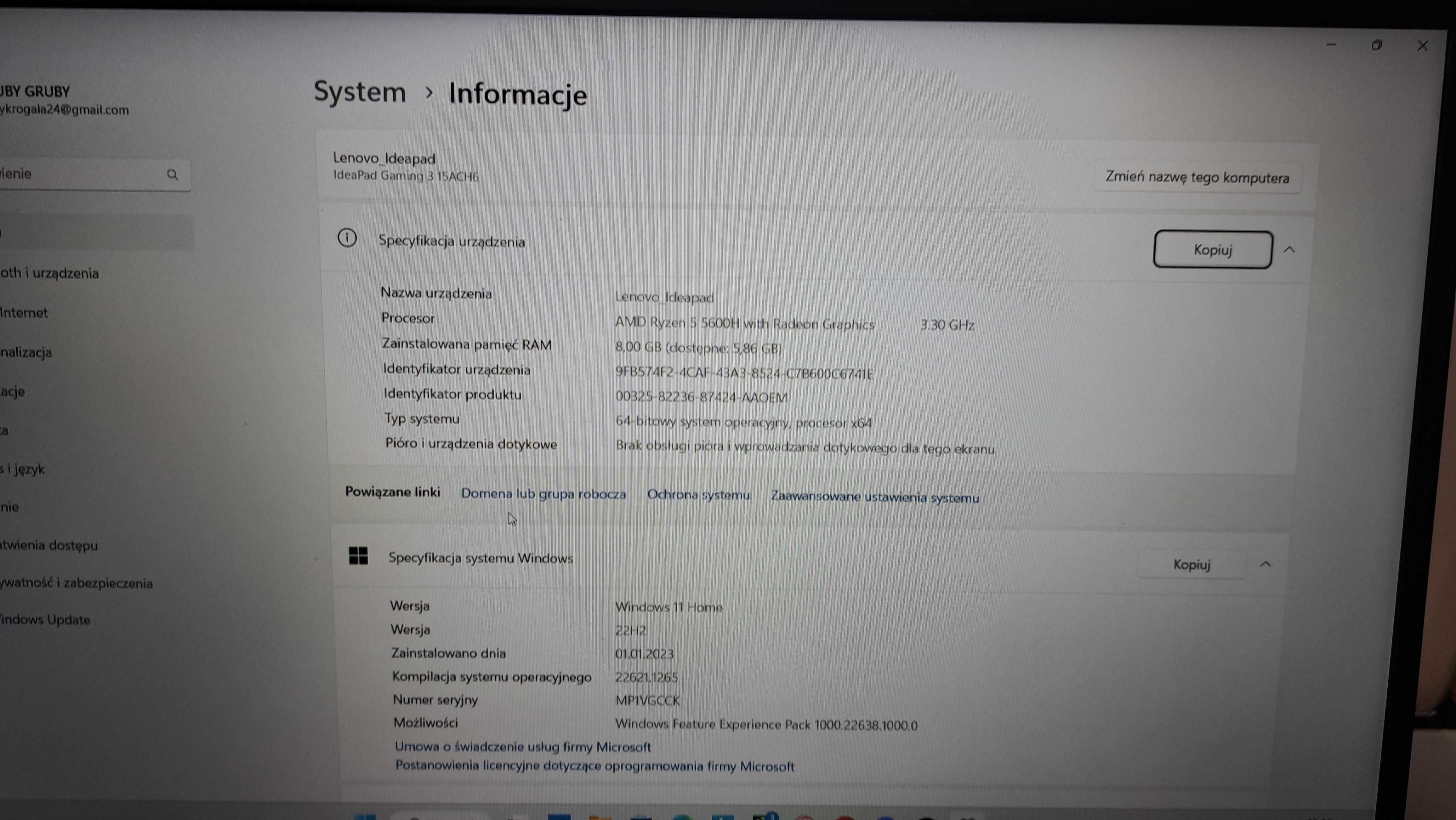
Task: Click the product ID 00325-82236-87424-AAOEM value
Action: pyautogui.click(x=701, y=397)
